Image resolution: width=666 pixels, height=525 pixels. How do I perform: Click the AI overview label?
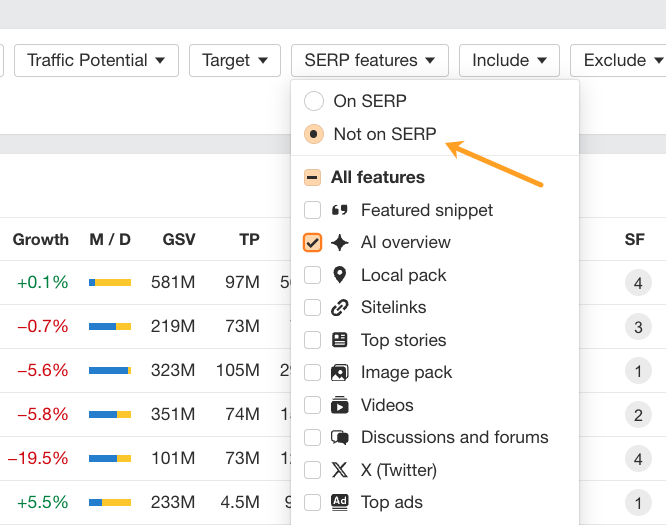point(406,243)
